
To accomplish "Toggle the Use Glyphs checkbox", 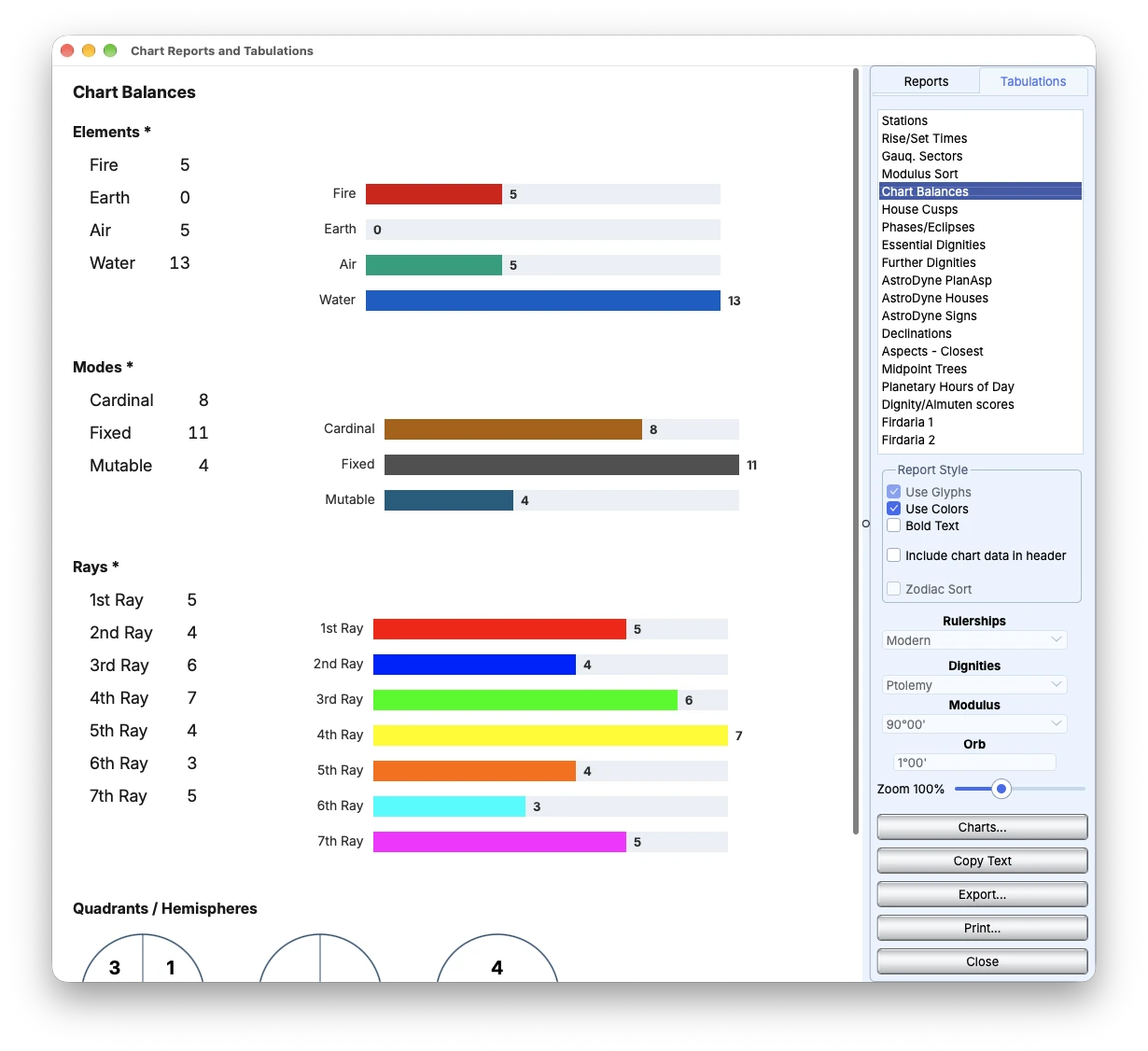I will coord(893,492).
